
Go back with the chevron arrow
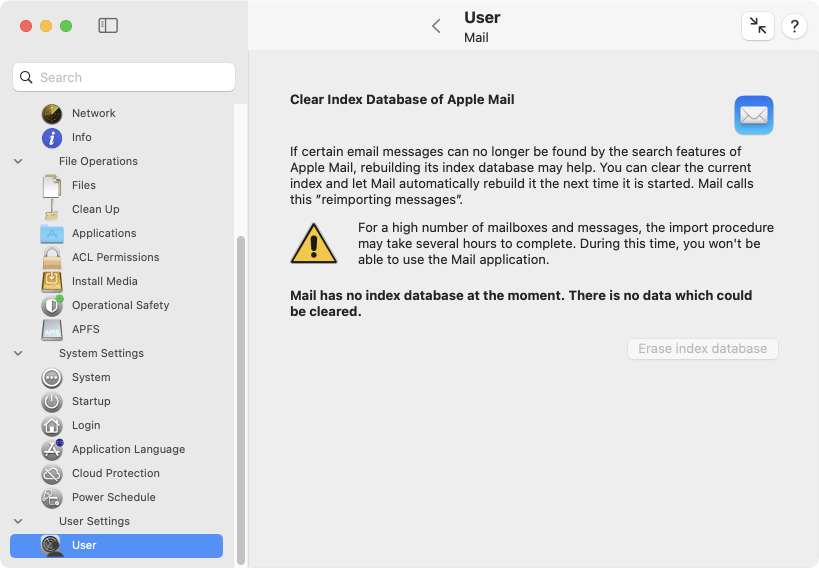[437, 26]
